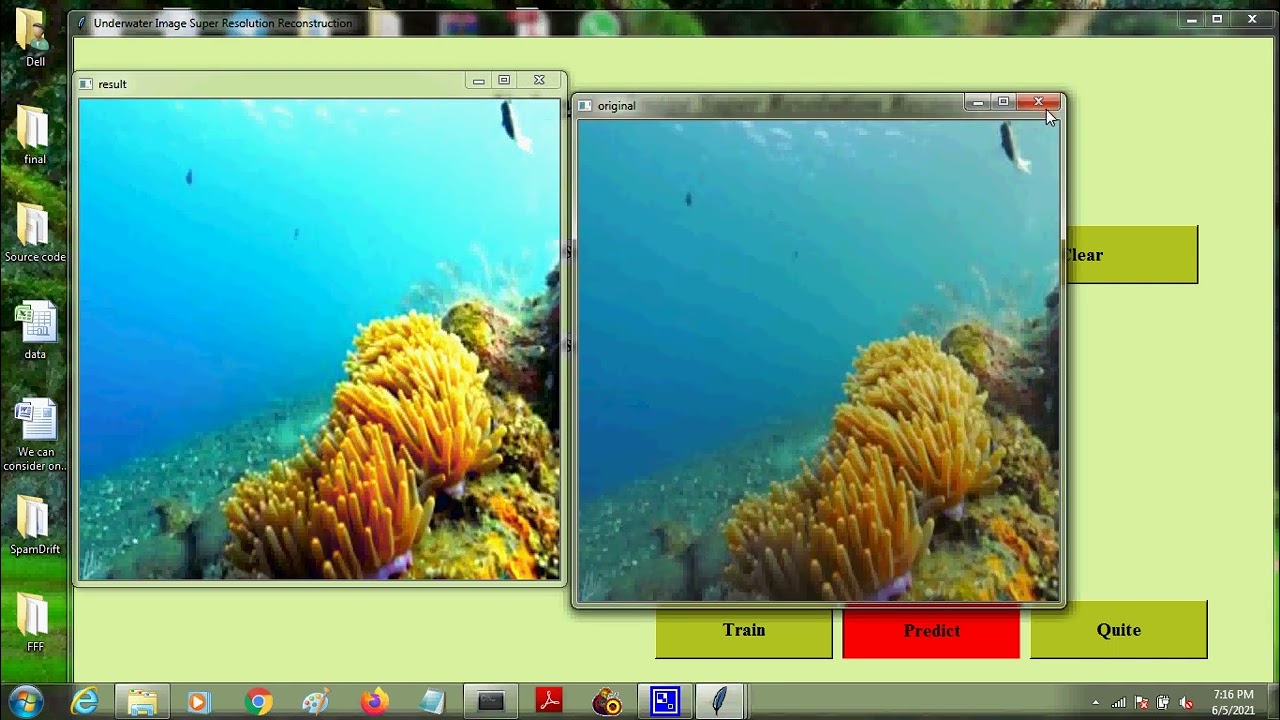Launch Firefox from the taskbar
The width and height of the screenshot is (1280, 720).
click(x=374, y=702)
